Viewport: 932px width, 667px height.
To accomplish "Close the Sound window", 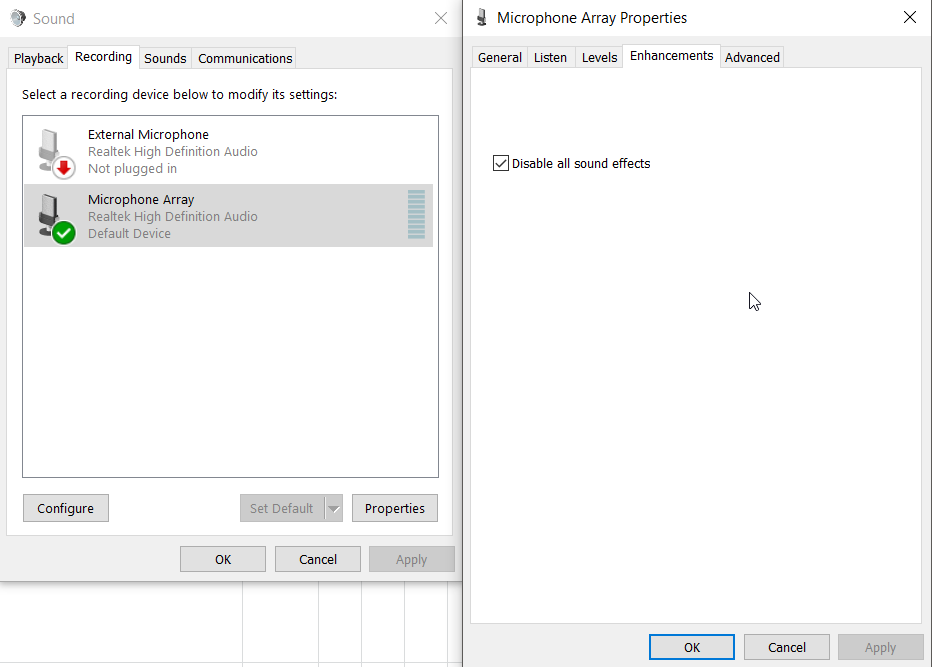I will tap(441, 18).
